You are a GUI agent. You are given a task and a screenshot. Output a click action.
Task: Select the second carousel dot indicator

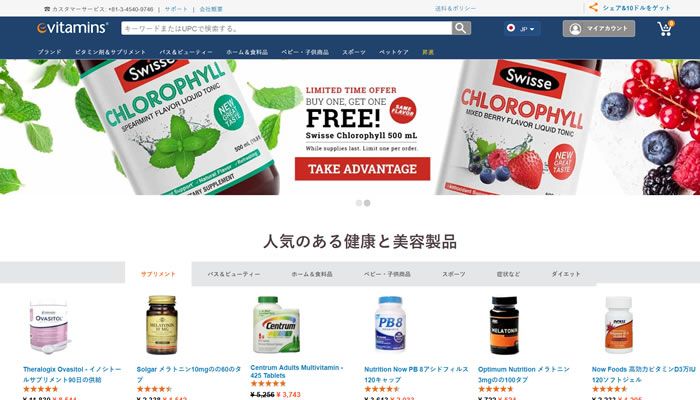tap(367, 203)
